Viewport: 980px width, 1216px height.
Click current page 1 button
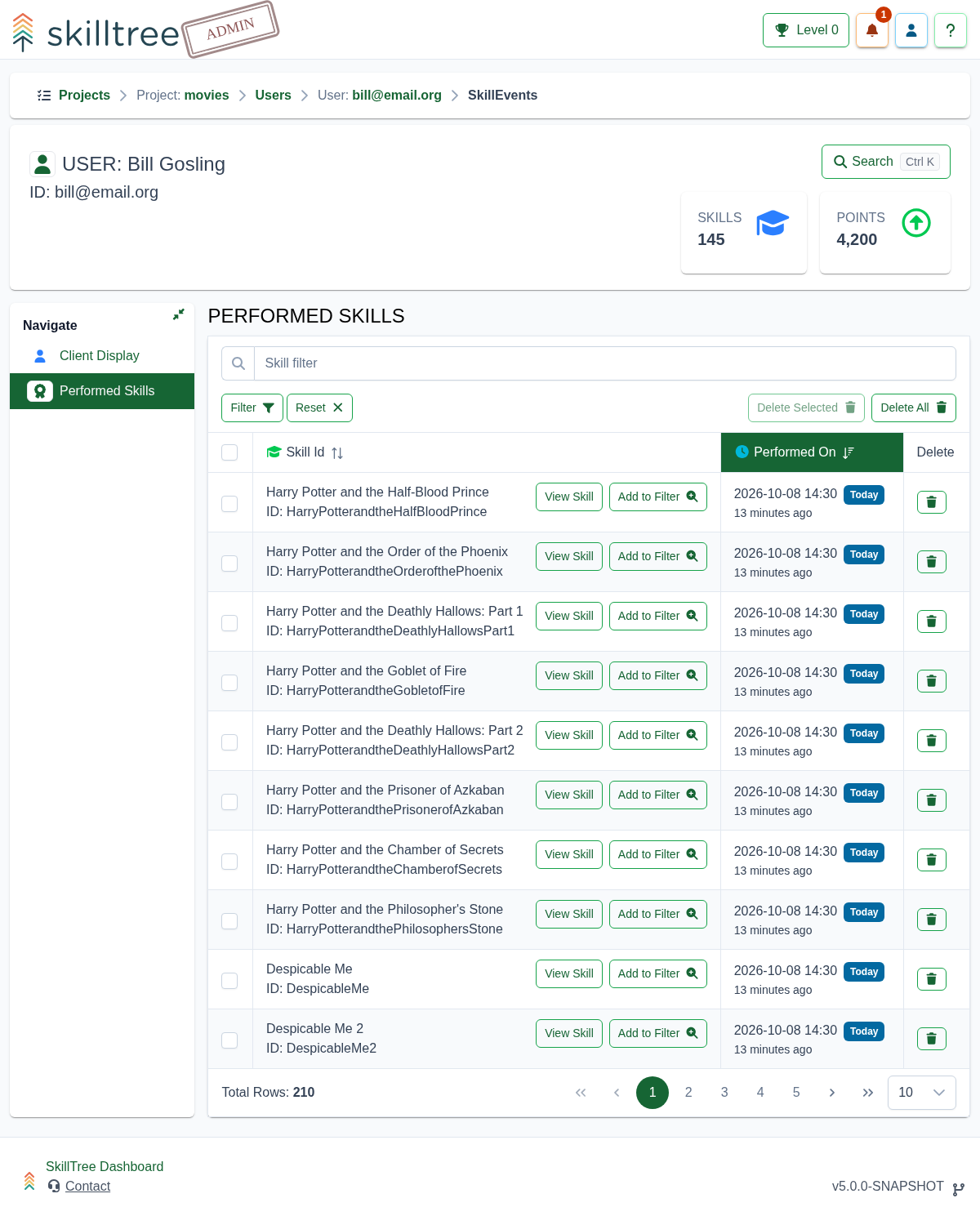(x=653, y=1093)
